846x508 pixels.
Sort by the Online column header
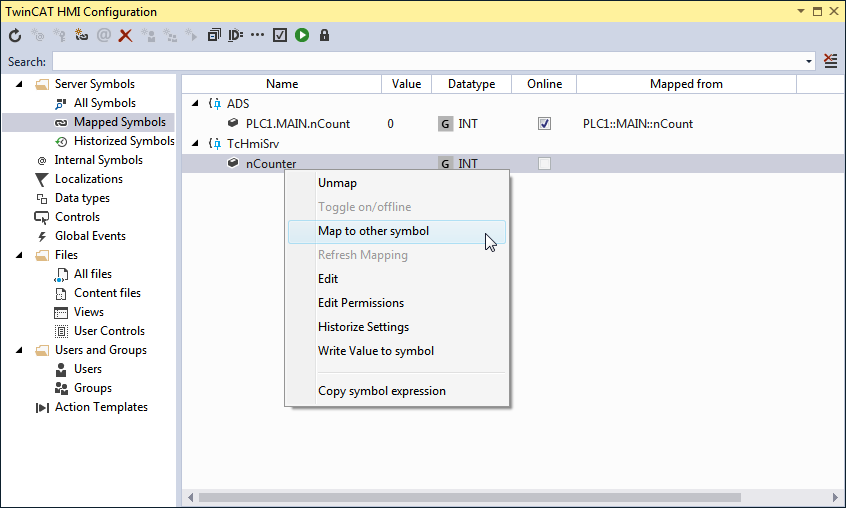[544, 84]
